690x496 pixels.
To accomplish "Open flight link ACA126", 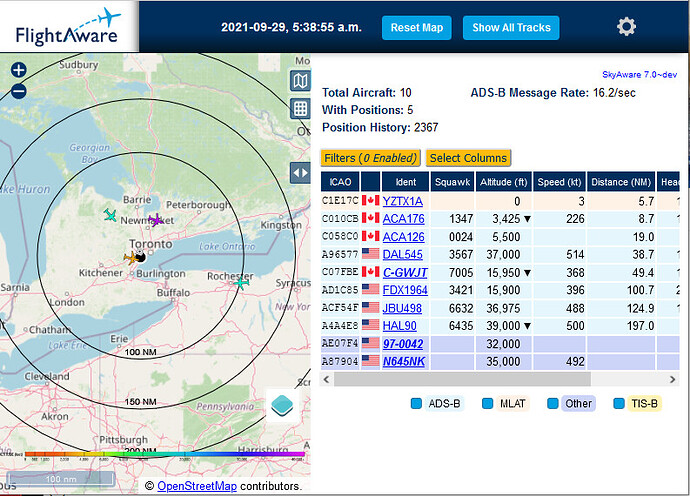I will click(404, 237).
